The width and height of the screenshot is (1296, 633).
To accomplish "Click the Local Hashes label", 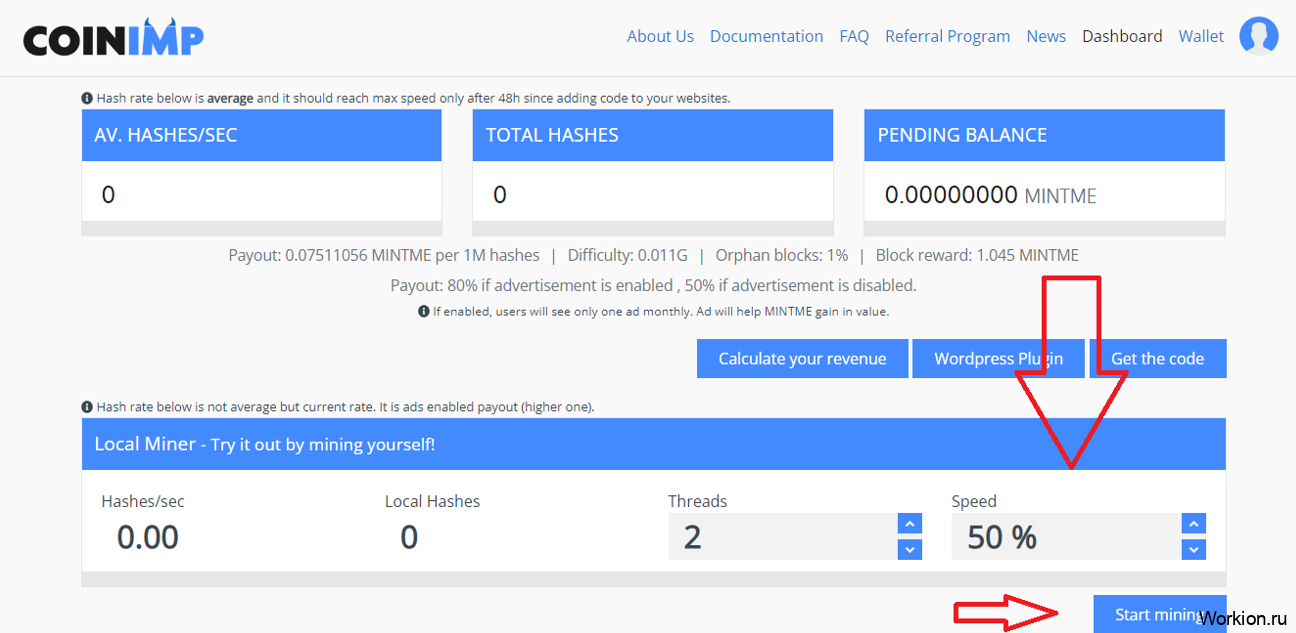I will (432, 501).
